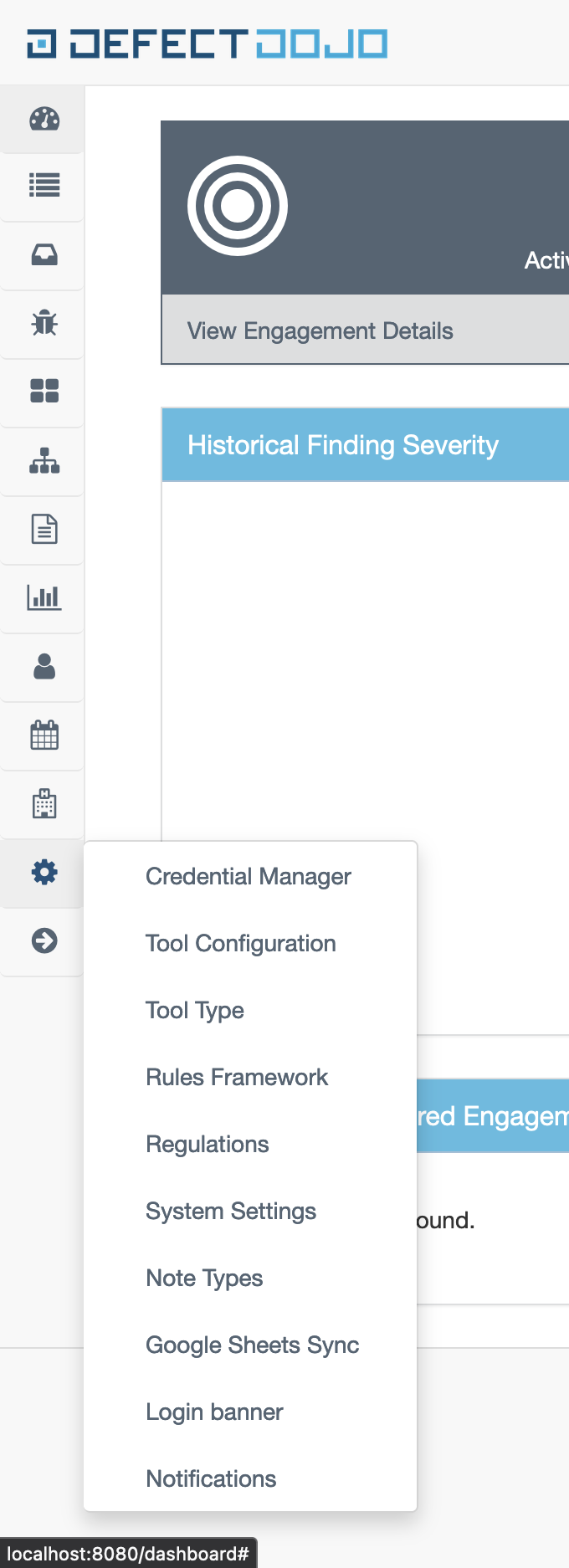Open the user profile icon
The height and width of the screenshot is (1568, 569).
pos(42,667)
